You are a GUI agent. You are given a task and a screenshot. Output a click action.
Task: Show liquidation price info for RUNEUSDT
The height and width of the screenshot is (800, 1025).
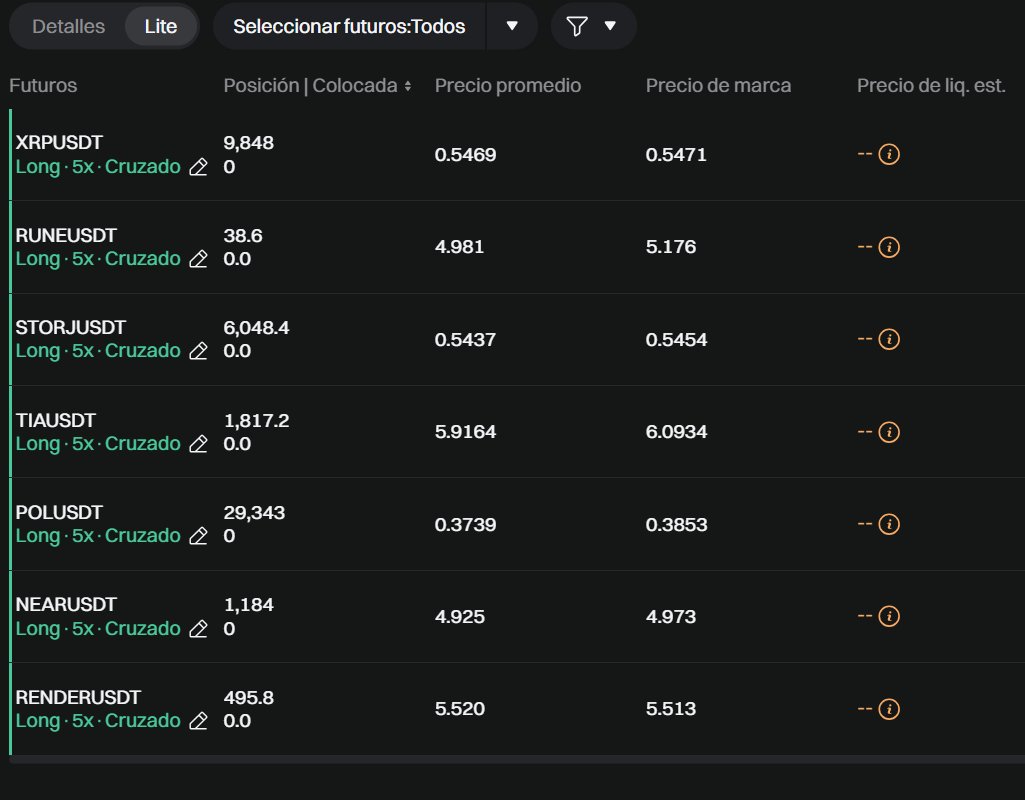click(x=889, y=247)
